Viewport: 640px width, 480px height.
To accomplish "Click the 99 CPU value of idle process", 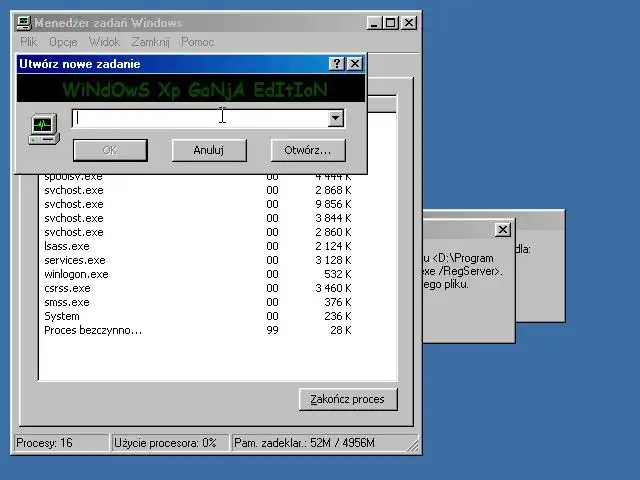I will tap(272, 330).
